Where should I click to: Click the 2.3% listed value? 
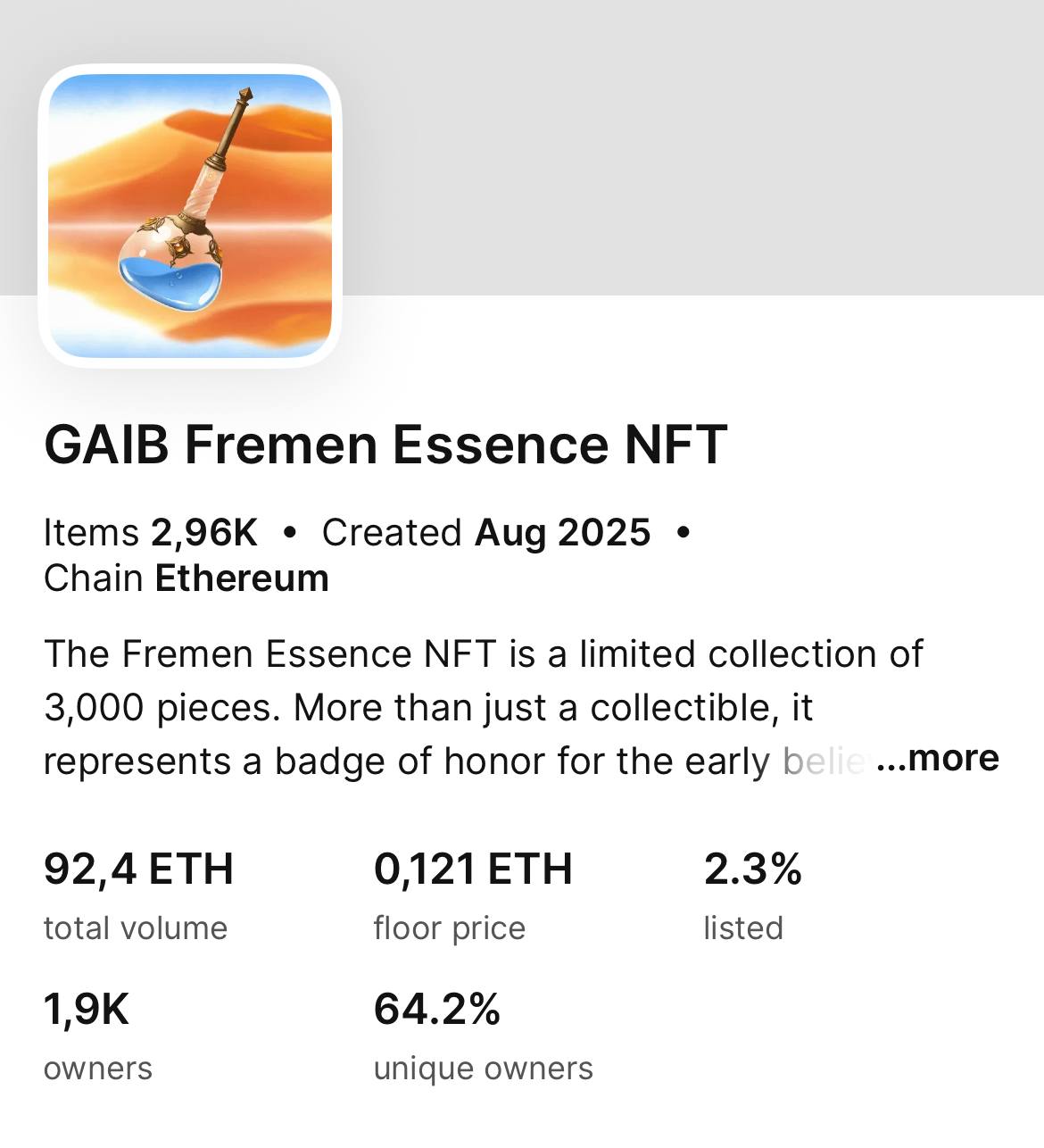point(753,869)
